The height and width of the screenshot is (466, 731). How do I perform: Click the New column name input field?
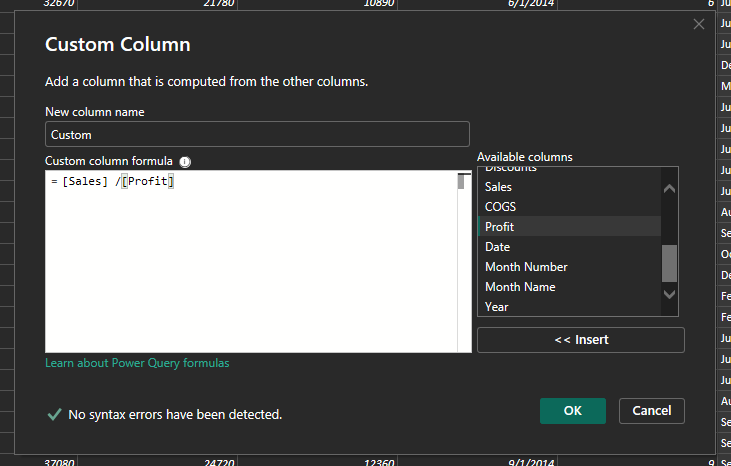tap(257, 134)
